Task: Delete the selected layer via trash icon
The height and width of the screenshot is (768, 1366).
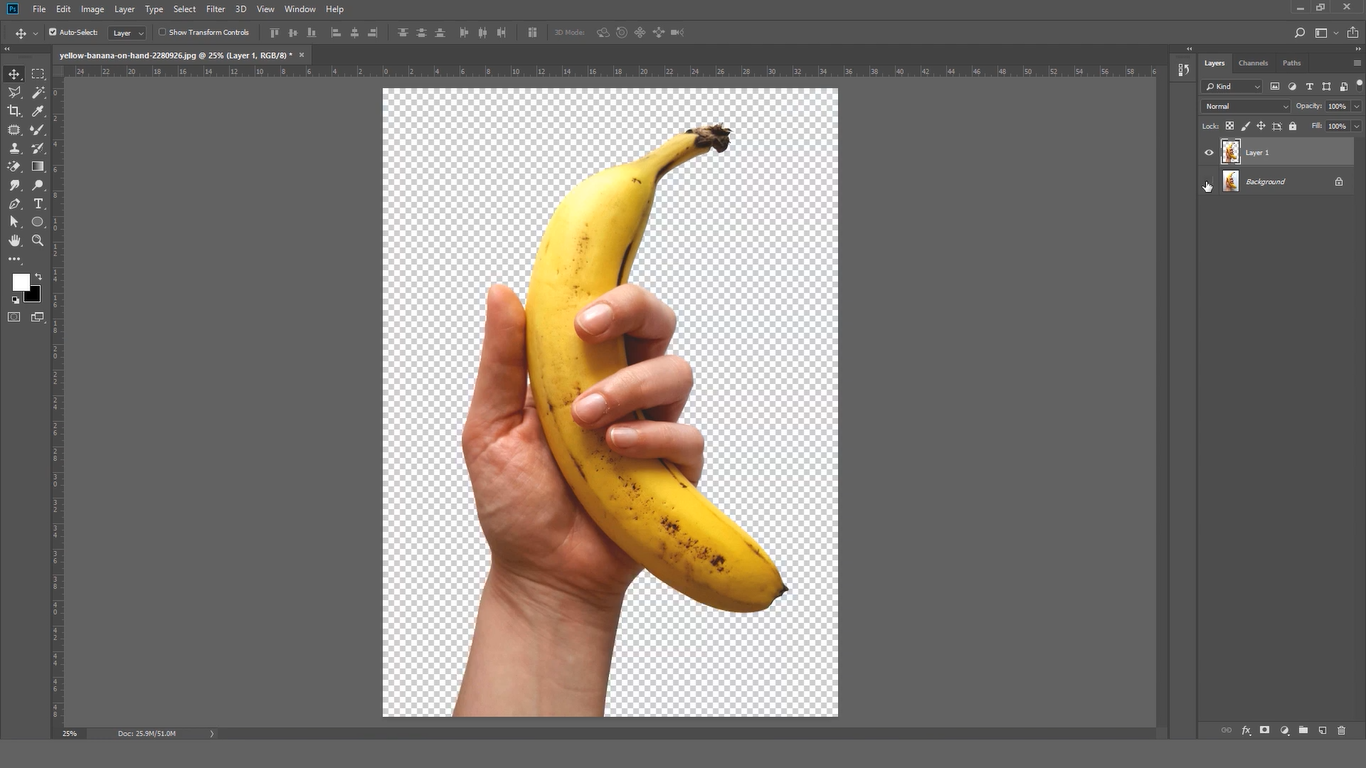Action: coord(1342,730)
